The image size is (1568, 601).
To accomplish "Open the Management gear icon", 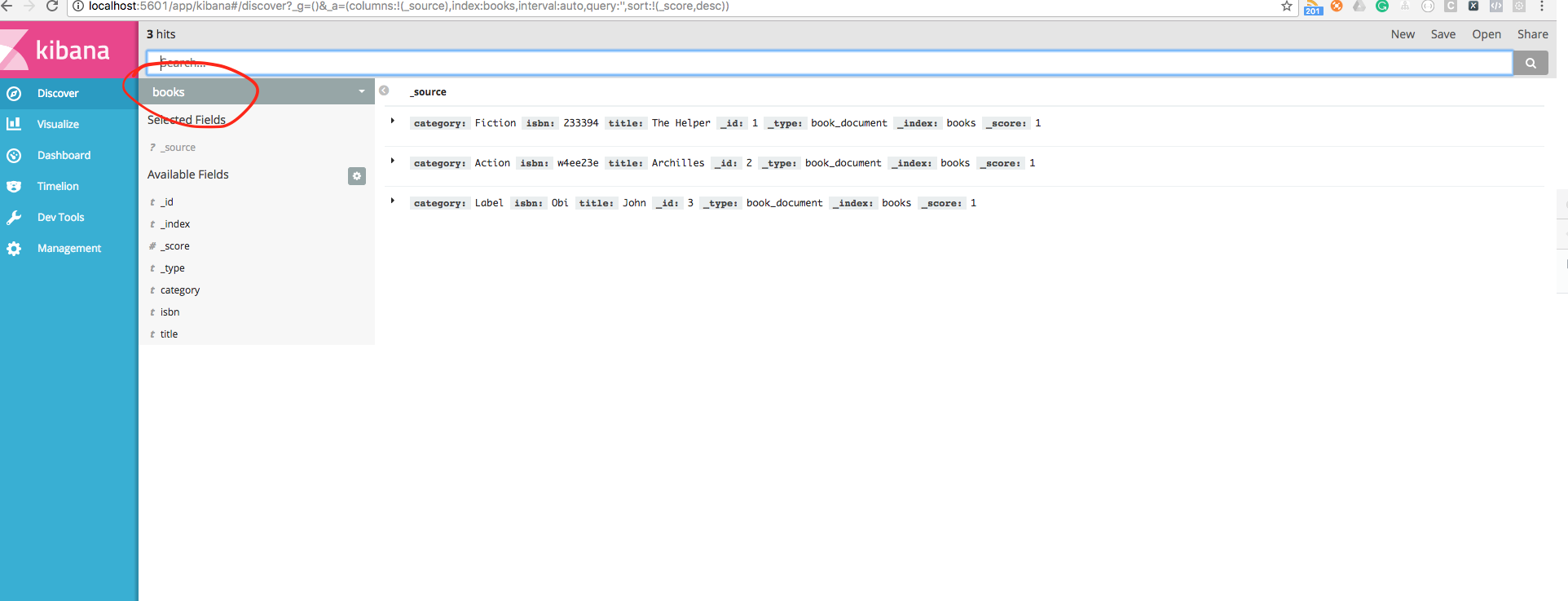I will coord(14,248).
